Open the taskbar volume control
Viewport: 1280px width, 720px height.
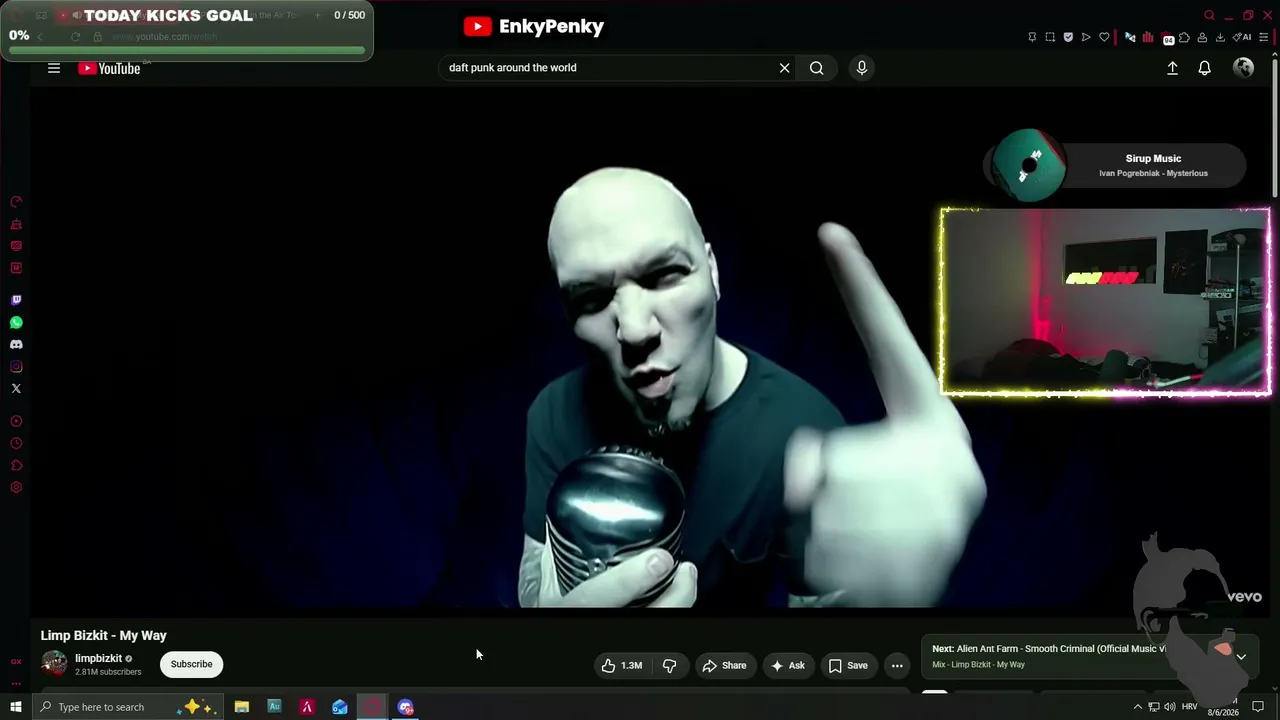coord(1170,707)
